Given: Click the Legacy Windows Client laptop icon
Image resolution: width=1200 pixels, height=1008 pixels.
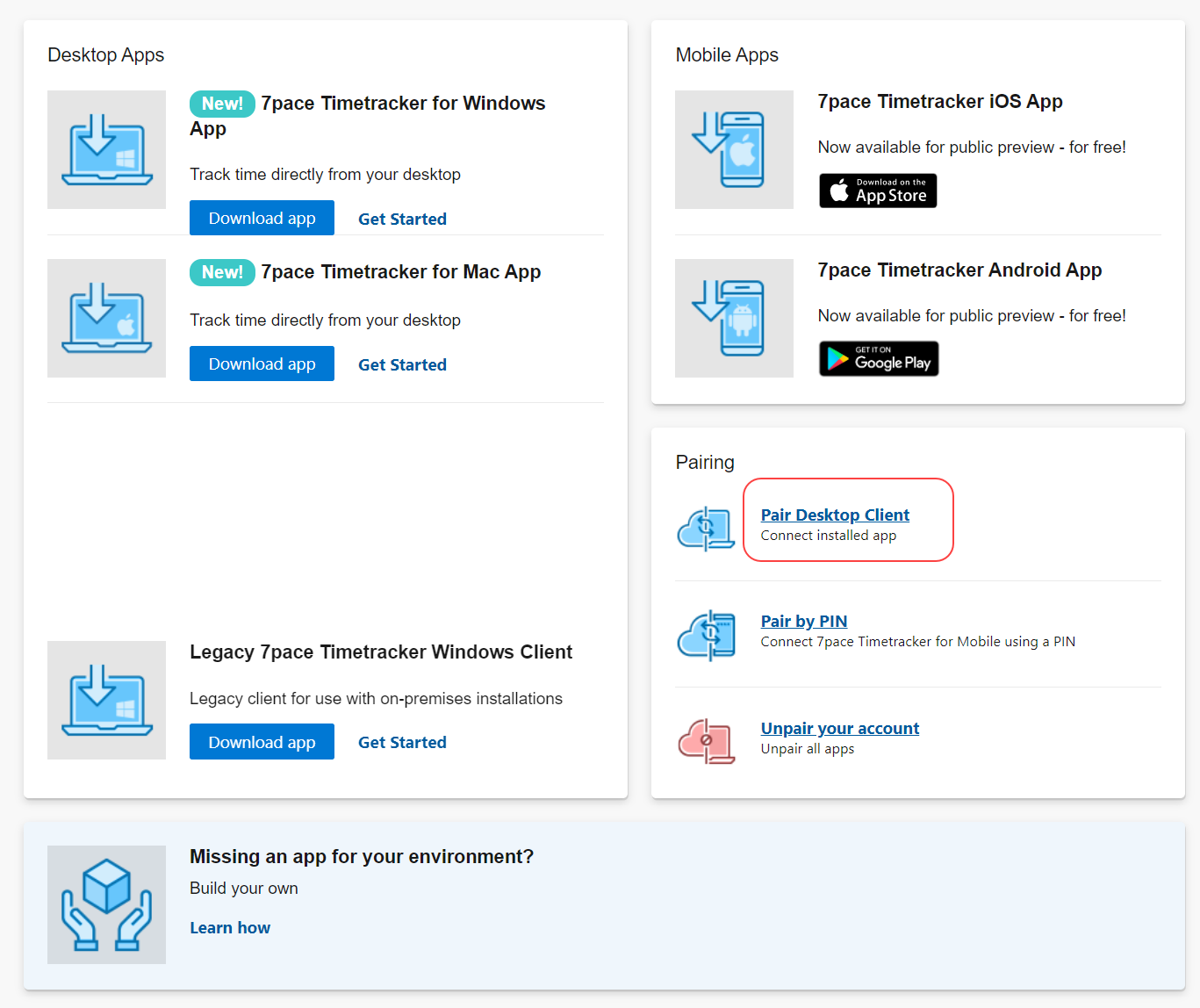Looking at the screenshot, I should pyautogui.click(x=106, y=700).
